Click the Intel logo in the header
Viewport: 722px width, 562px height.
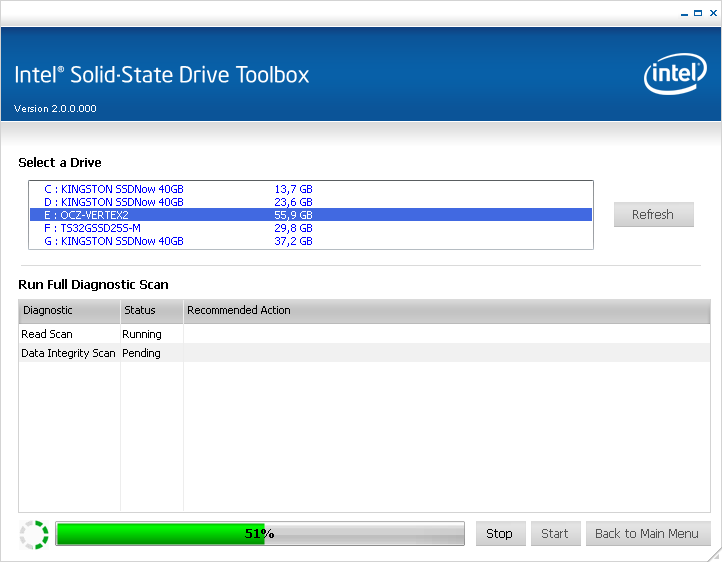point(675,76)
